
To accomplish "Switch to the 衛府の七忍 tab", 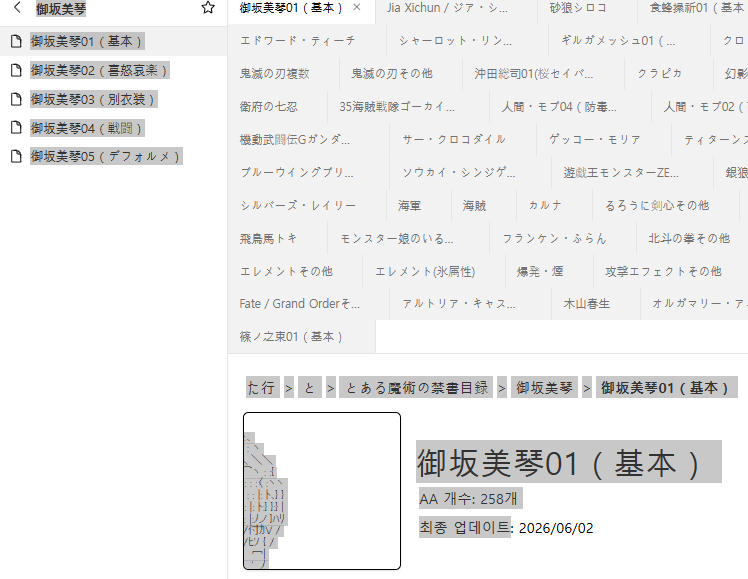I will [278, 106].
